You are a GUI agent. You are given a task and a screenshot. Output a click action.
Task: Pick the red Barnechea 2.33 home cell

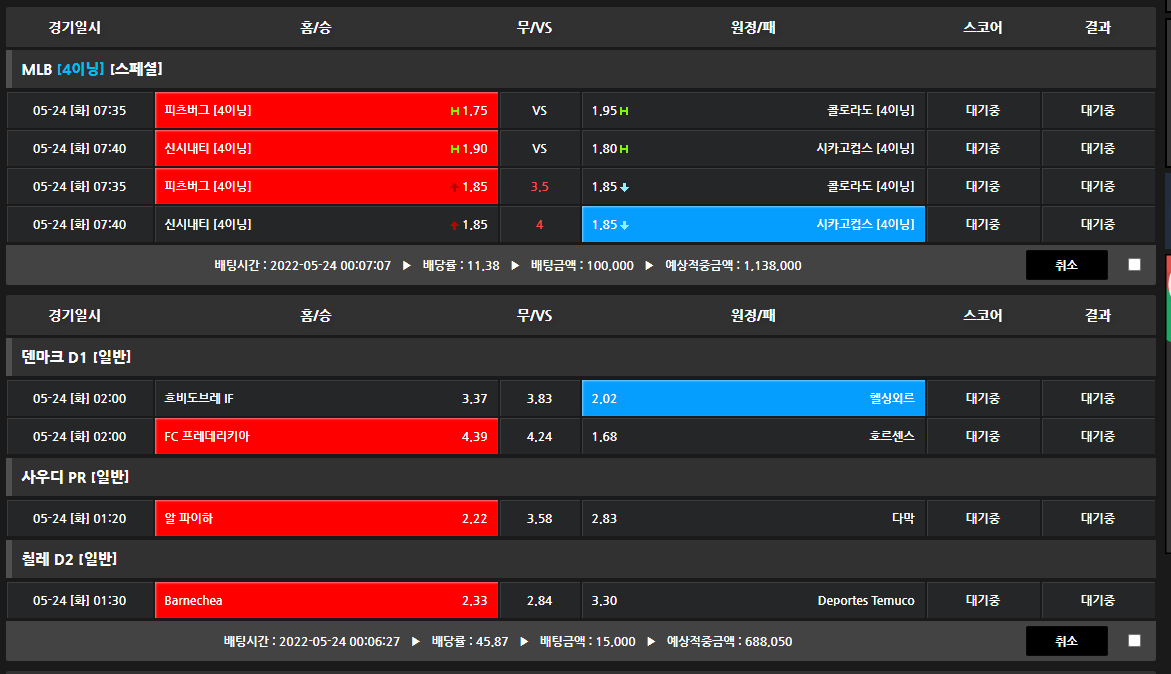[326, 601]
